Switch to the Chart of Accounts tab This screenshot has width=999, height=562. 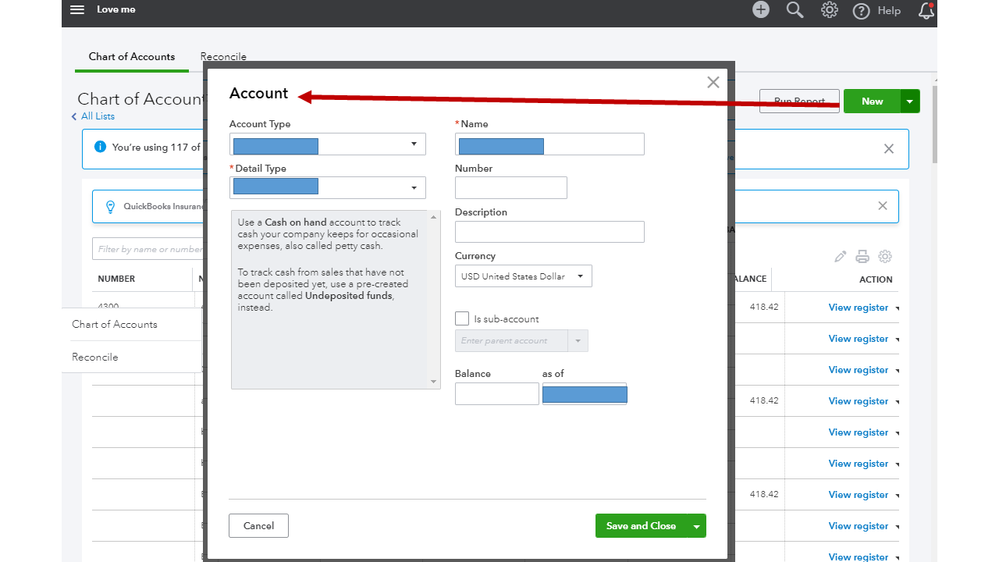(x=131, y=57)
